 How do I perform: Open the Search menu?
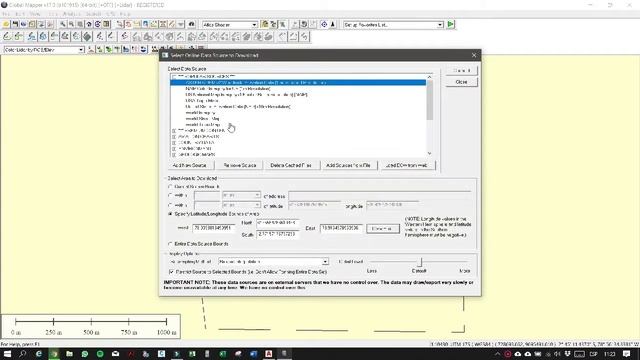tap(93, 14)
